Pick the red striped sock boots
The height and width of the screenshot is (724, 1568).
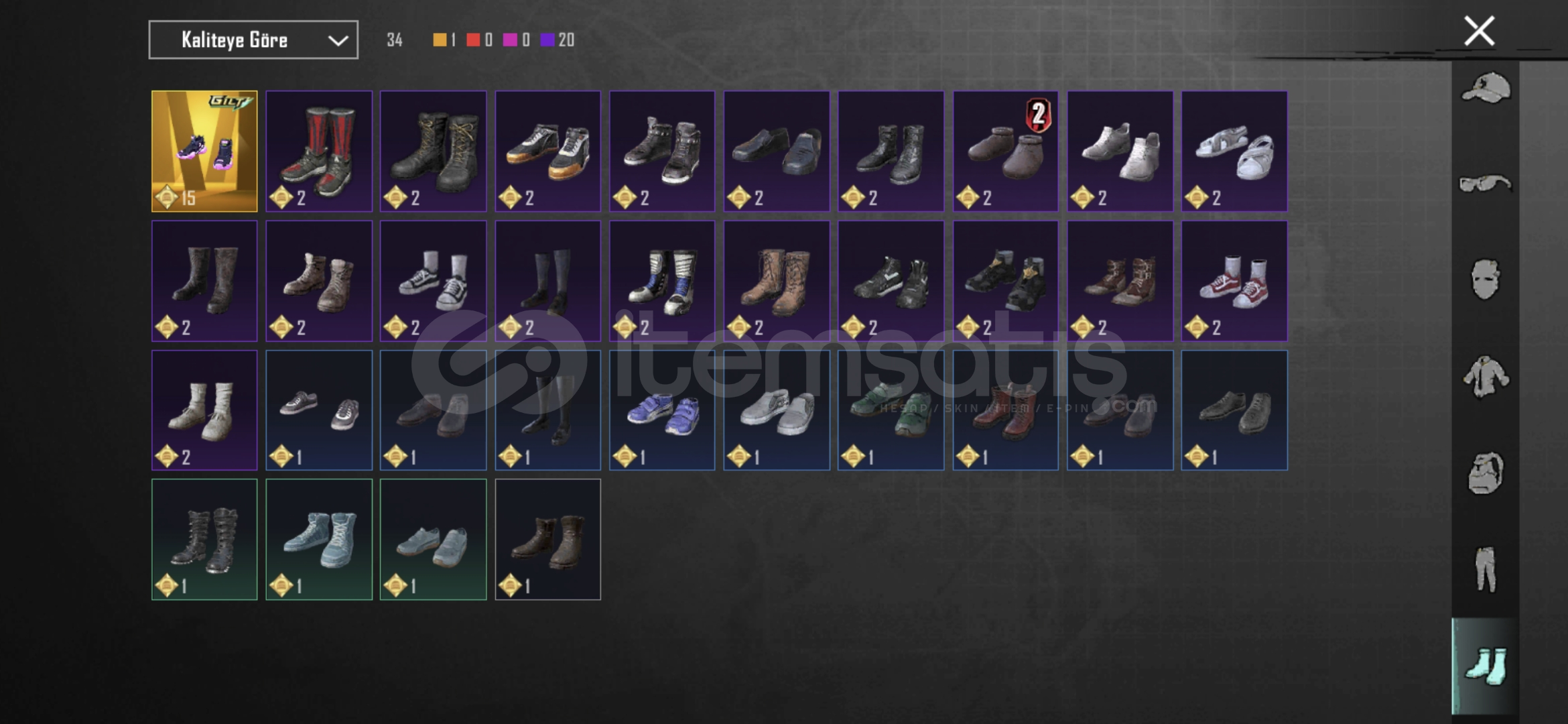(319, 152)
